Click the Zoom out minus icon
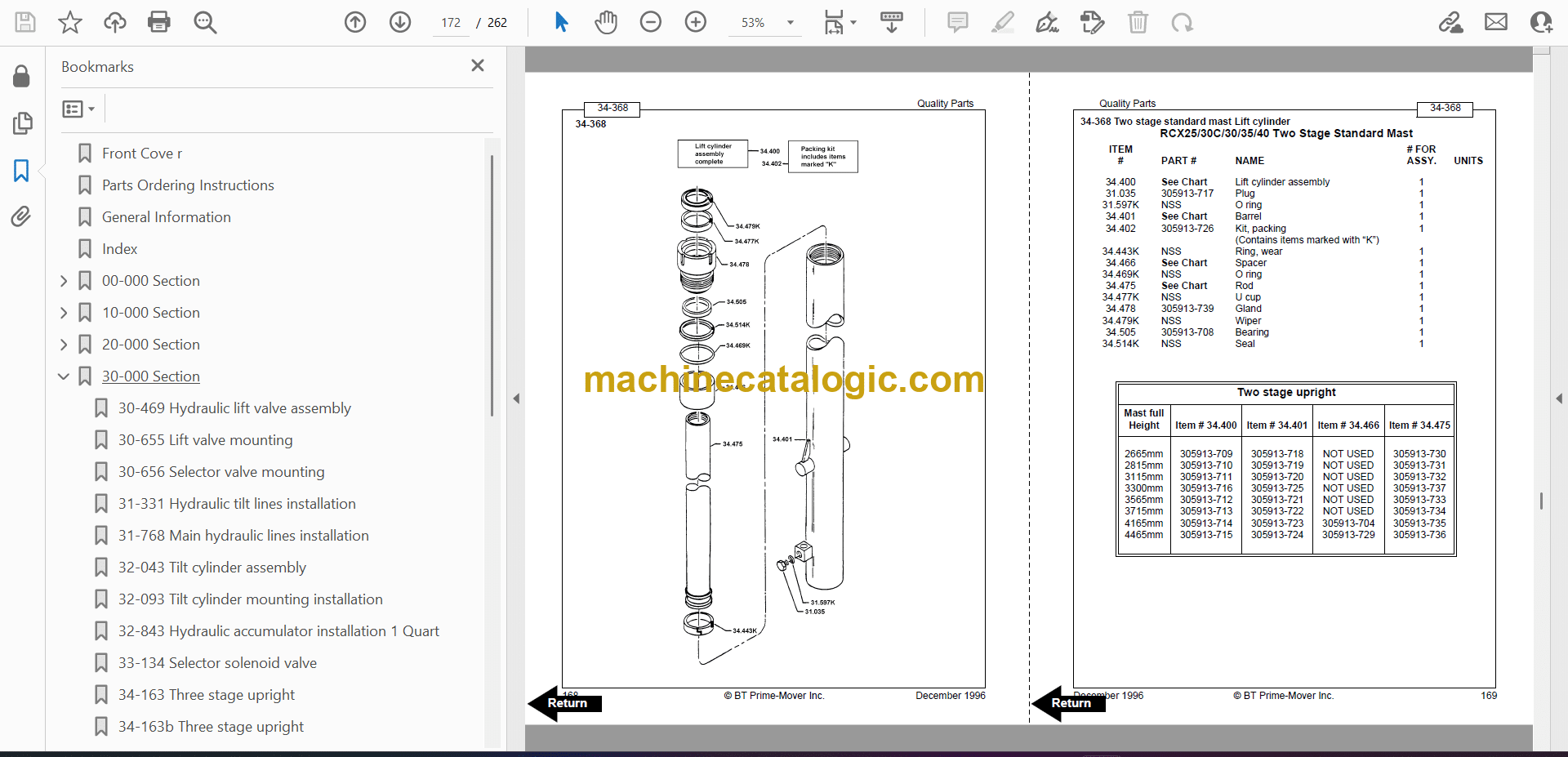 click(x=651, y=22)
